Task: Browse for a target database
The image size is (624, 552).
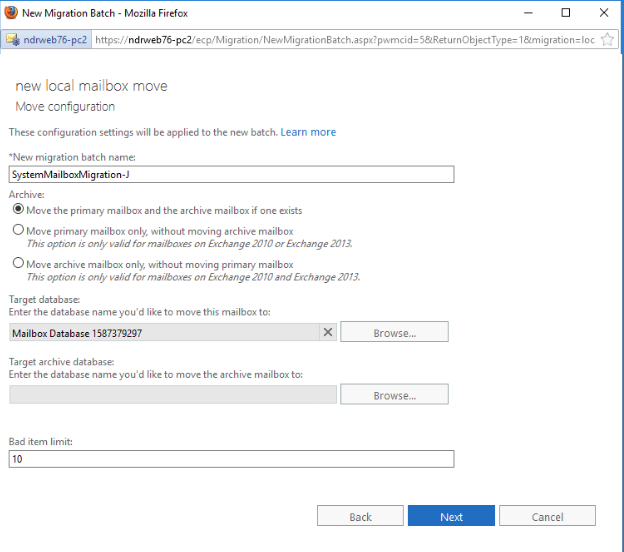Action: [394, 332]
